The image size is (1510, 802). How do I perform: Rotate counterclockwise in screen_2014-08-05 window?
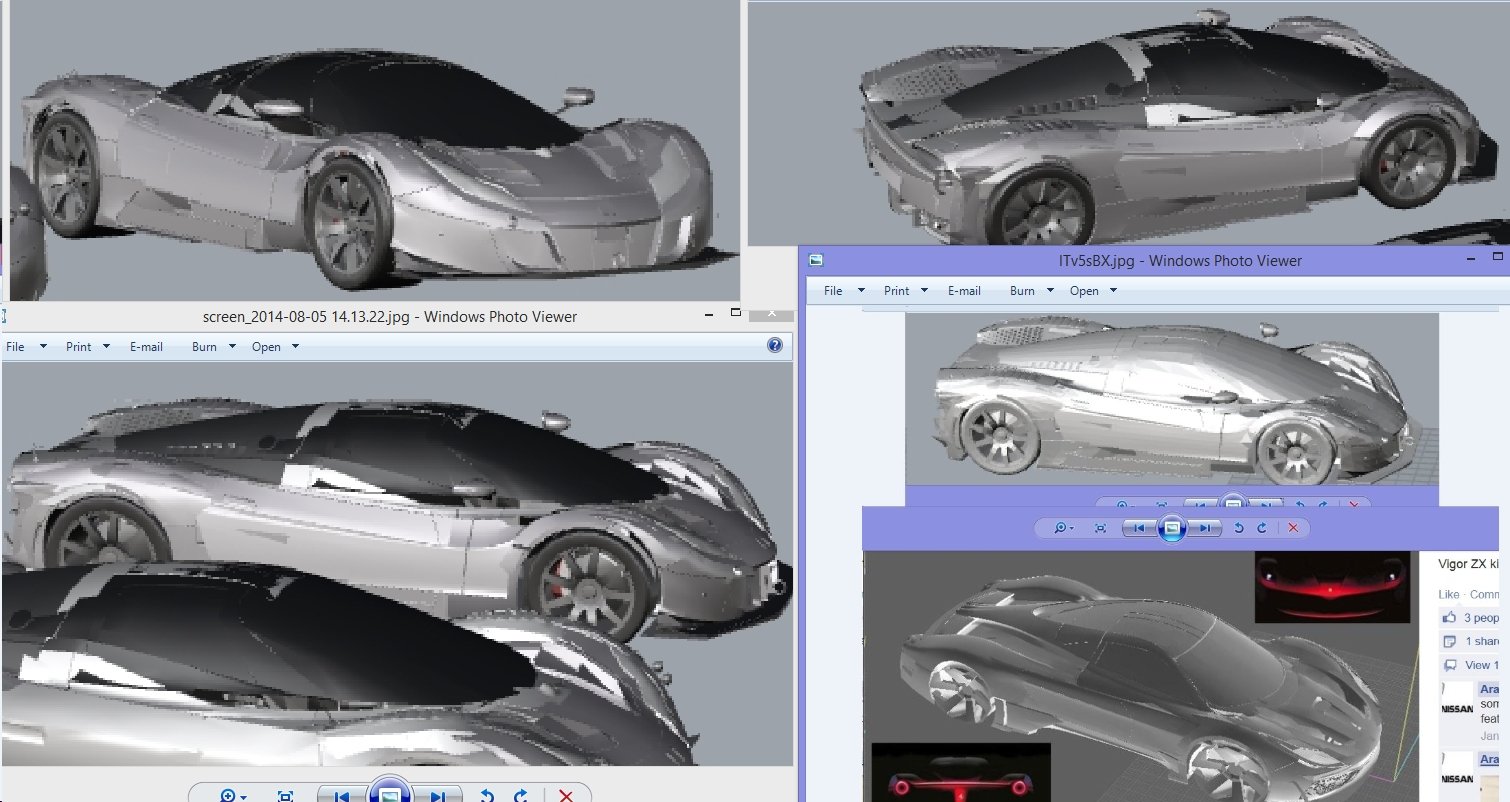coord(487,796)
